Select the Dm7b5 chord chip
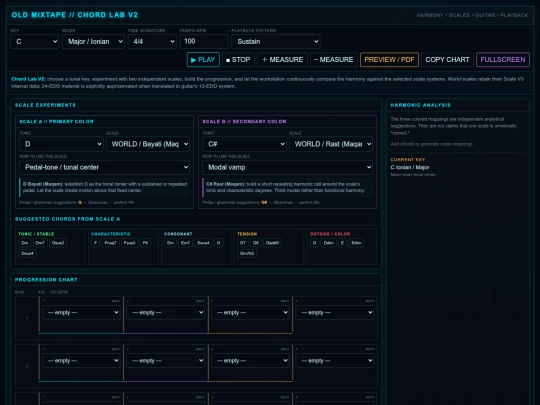The image size is (540, 405). point(247,253)
